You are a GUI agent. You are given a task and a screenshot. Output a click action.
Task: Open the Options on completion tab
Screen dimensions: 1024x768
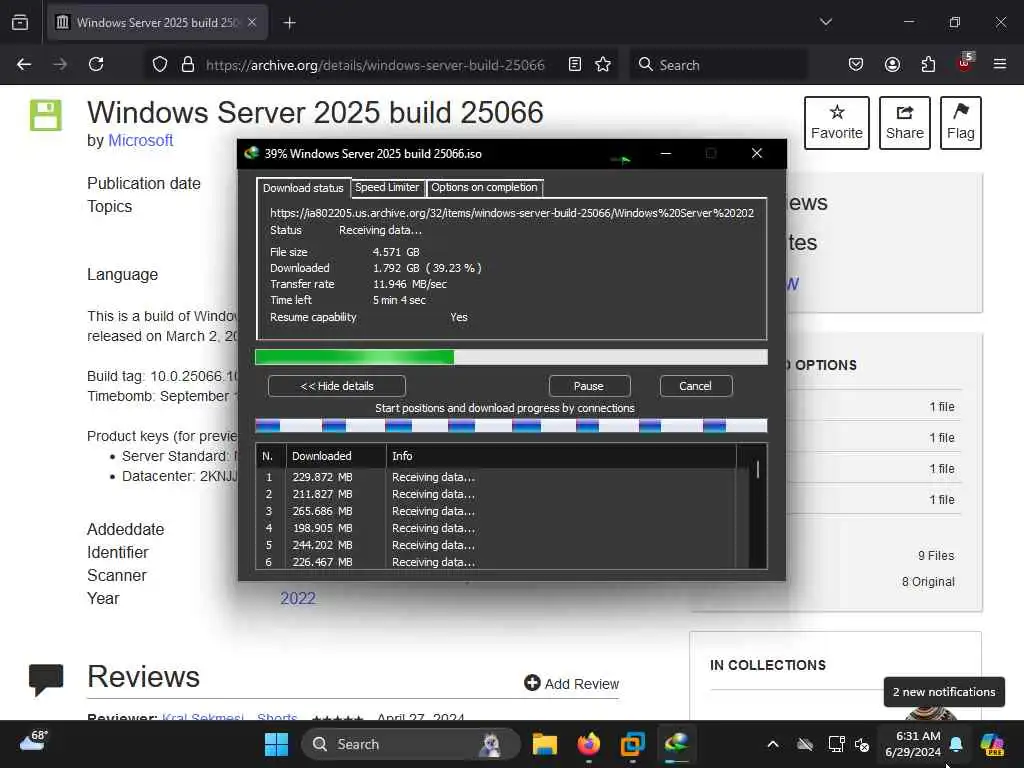point(484,187)
